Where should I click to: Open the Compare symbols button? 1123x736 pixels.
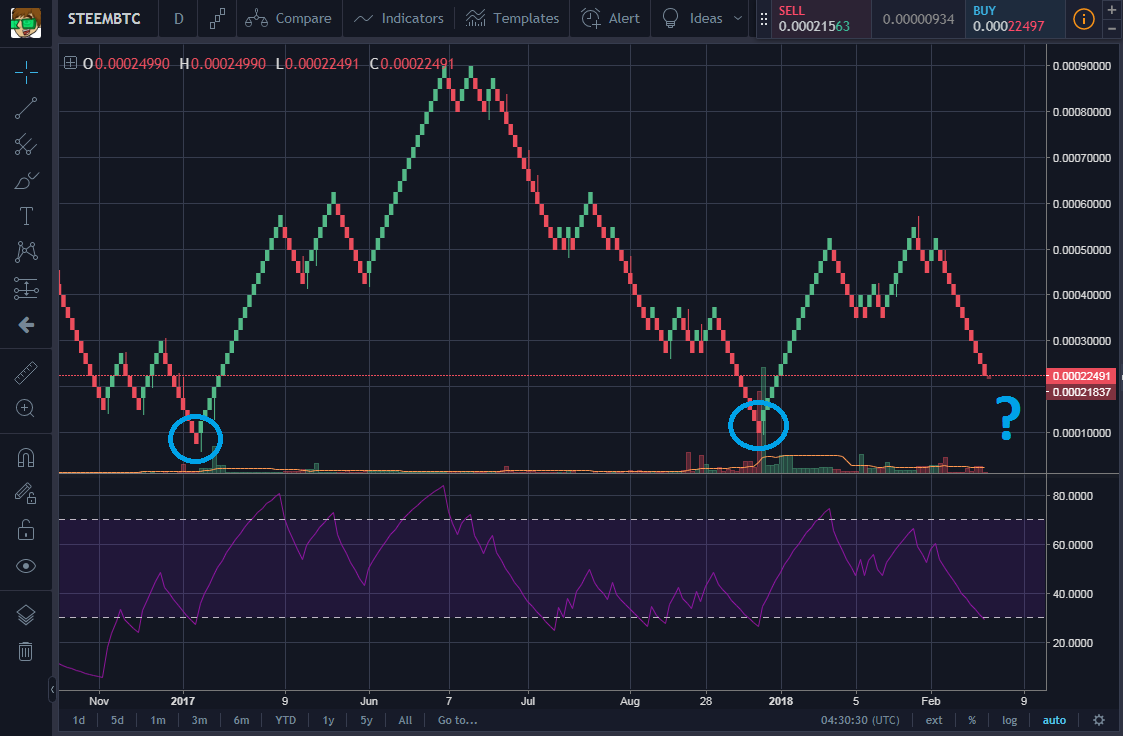(289, 19)
